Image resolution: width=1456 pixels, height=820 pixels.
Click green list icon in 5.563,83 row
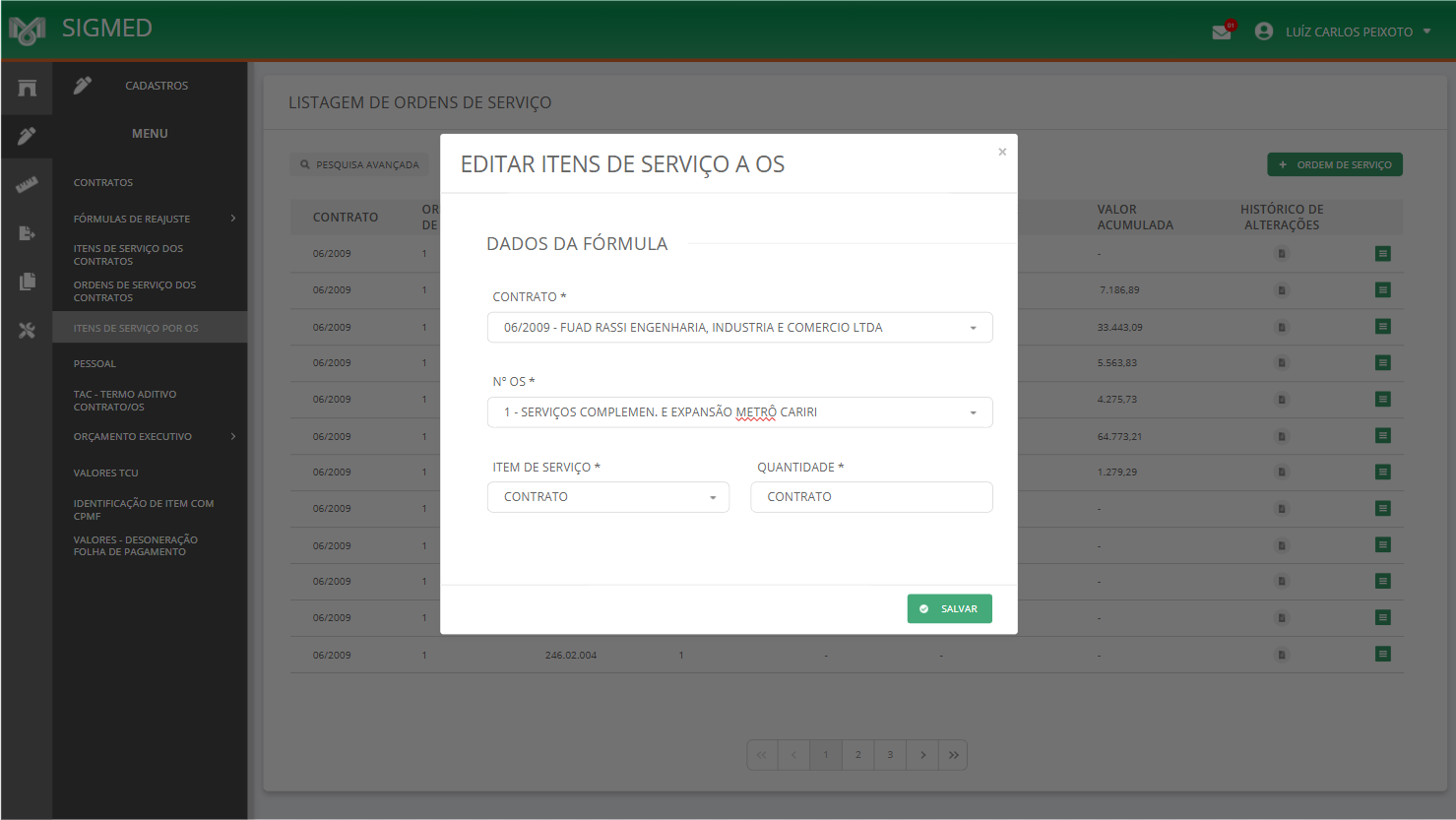tap(1383, 363)
